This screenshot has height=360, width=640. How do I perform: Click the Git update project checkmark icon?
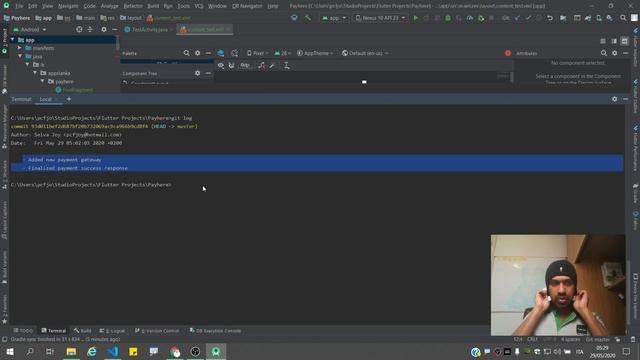pyautogui.click(x=517, y=18)
